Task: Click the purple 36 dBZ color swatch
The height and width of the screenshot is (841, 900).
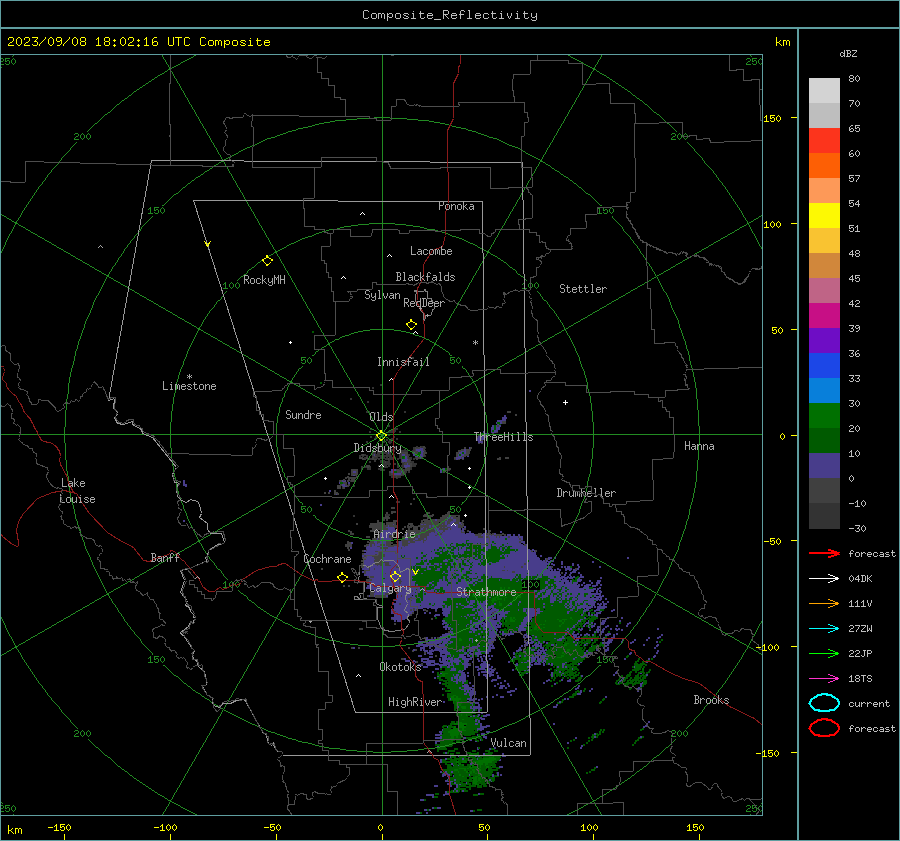Action: pyautogui.click(x=824, y=340)
